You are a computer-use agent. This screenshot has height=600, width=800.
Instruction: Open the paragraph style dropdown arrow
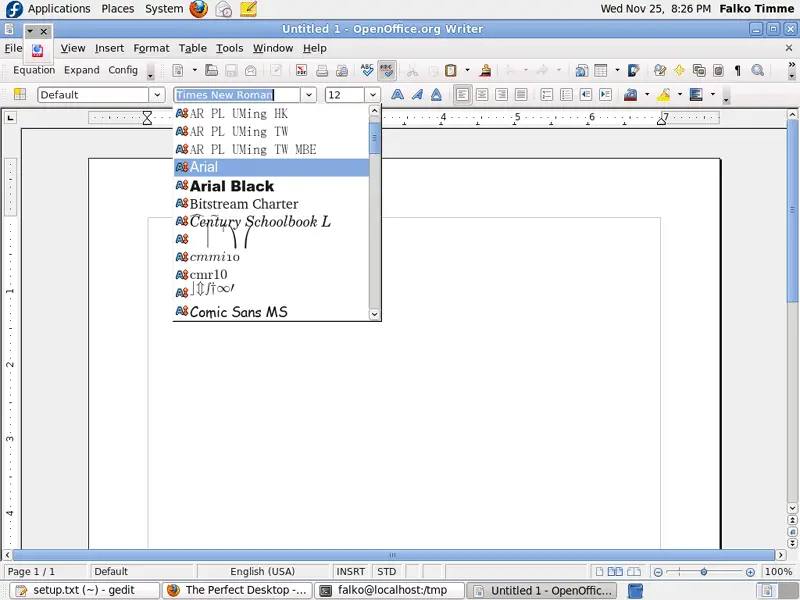tap(157, 94)
